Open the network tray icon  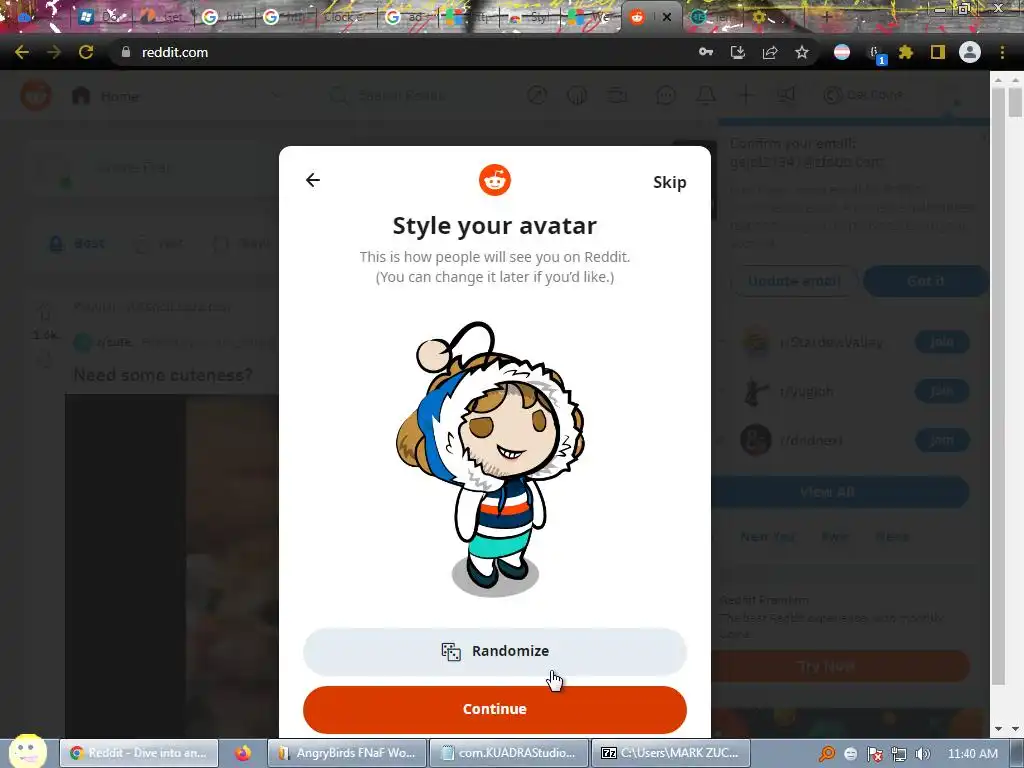pos(899,754)
